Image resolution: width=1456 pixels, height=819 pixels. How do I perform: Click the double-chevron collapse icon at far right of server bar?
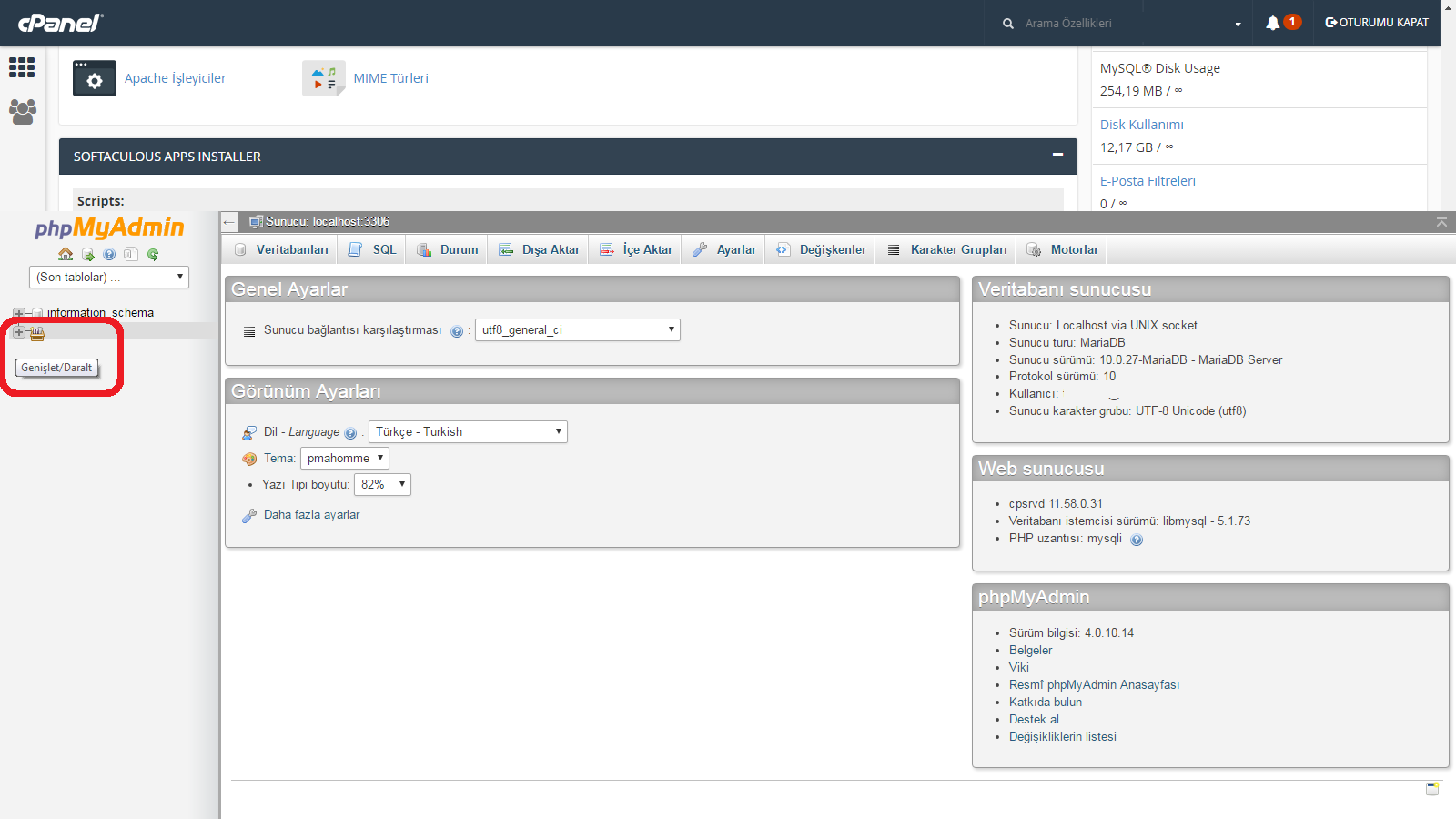click(x=1441, y=222)
